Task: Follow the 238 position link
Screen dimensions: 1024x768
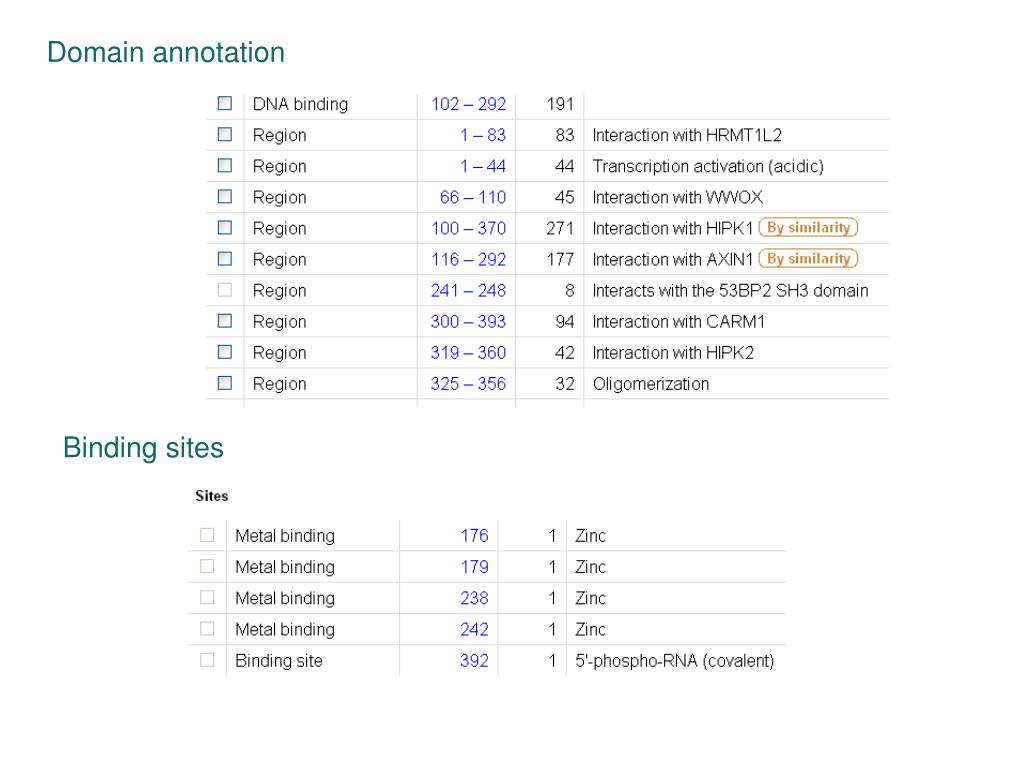Action: [474, 598]
